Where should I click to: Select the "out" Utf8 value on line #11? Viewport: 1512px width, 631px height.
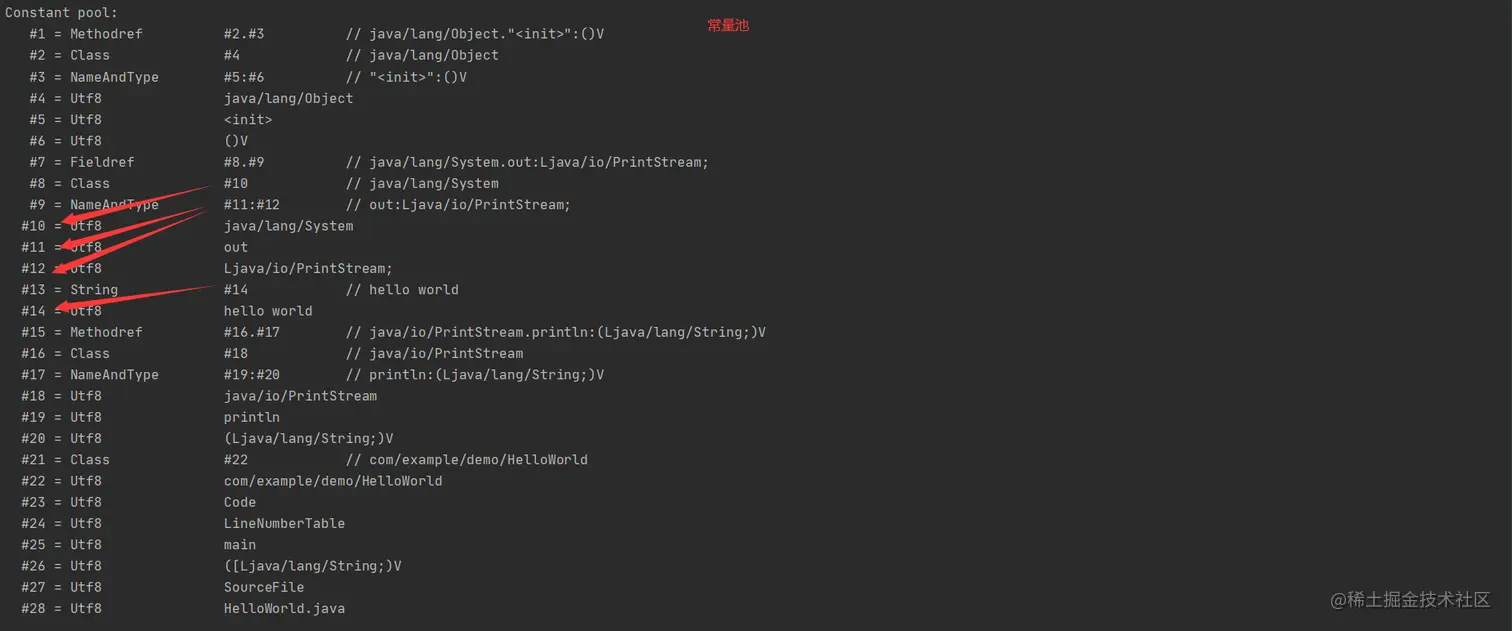point(236,247)
